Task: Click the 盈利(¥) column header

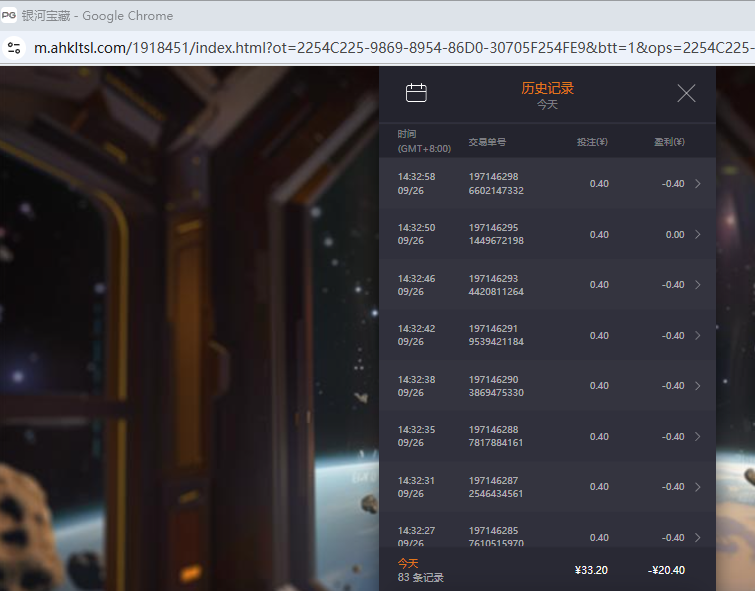Action: [669, 142]
